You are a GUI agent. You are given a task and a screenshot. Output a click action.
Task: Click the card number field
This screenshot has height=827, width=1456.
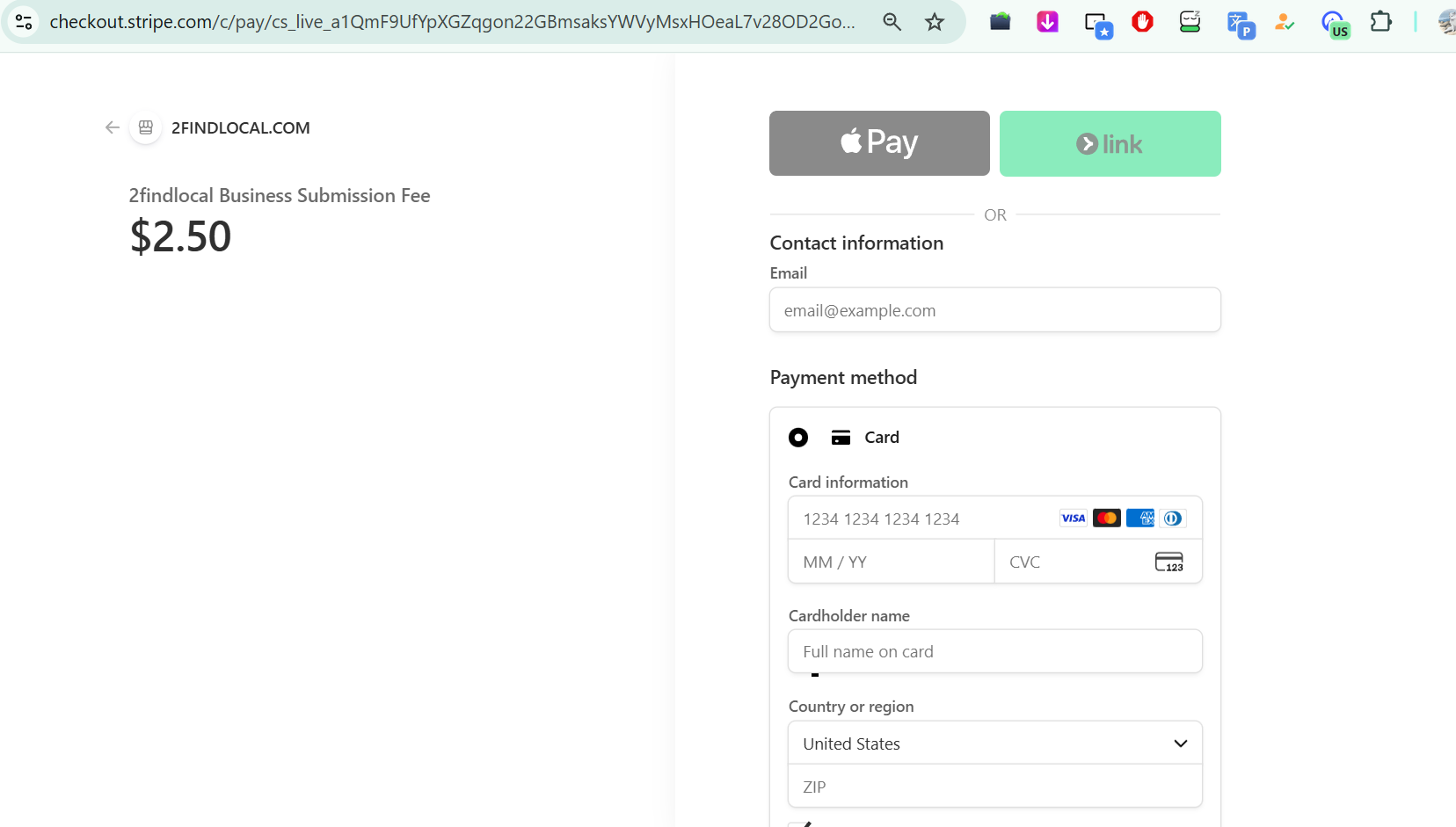[995, 519]
